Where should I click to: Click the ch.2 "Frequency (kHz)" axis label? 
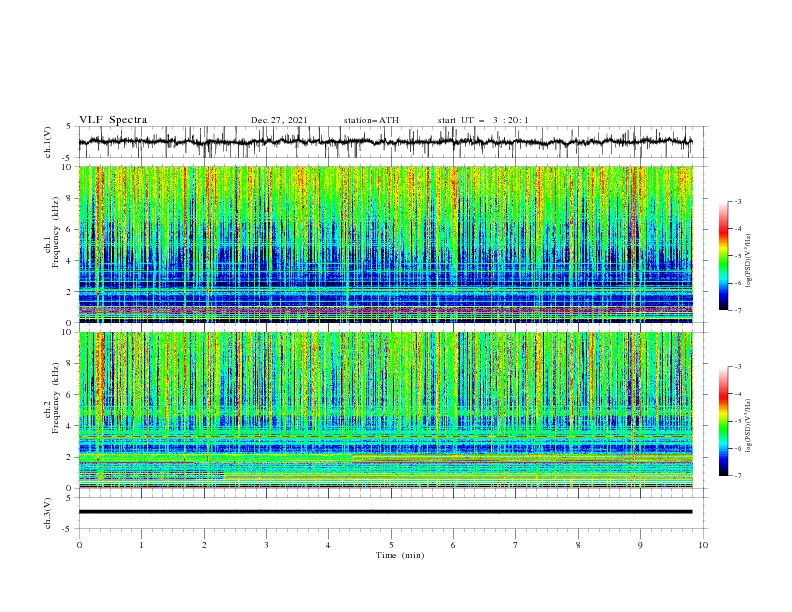(x=56, y=397)
